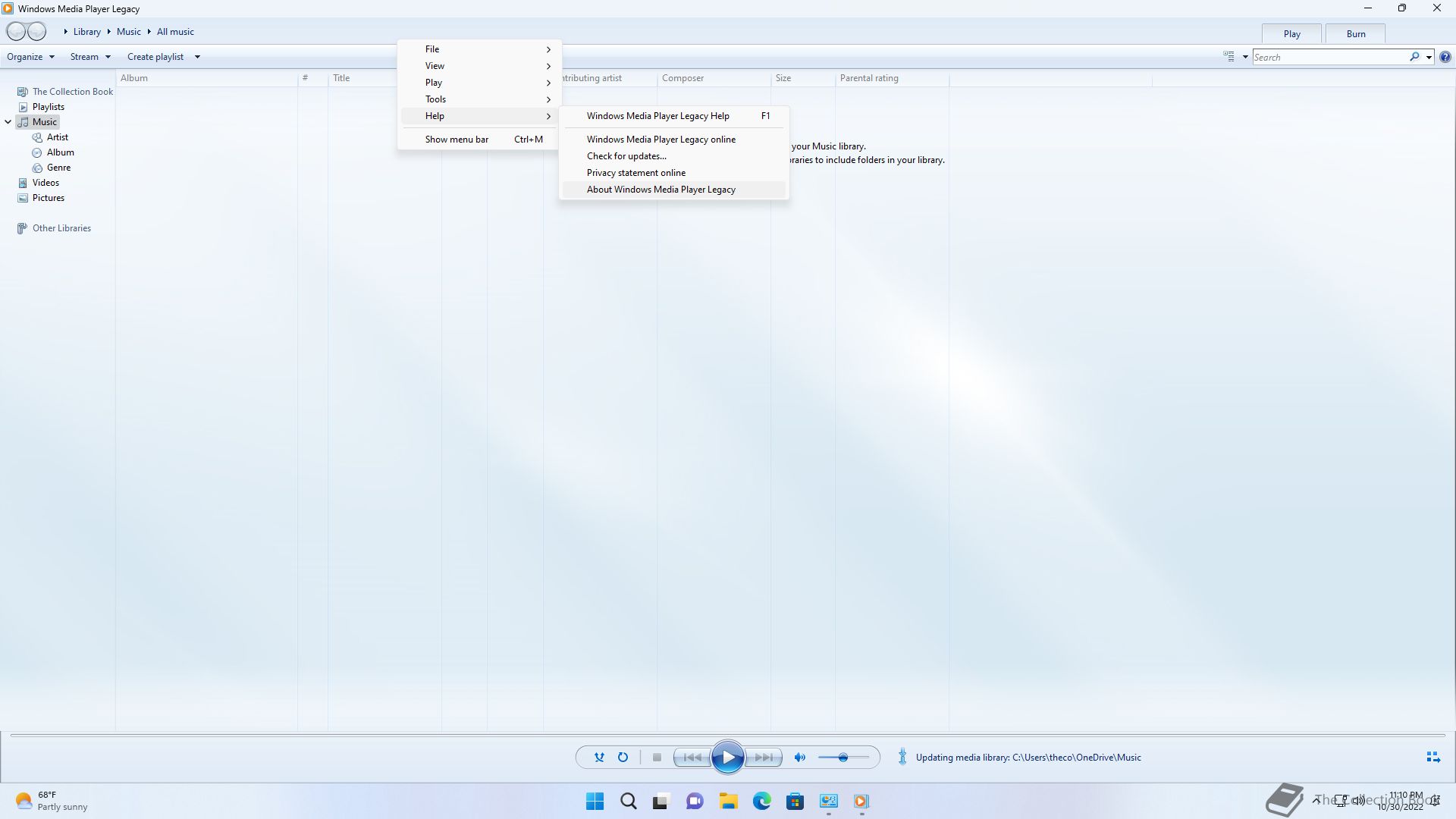
Task: Open the View options icon
Action: [1228, 57]
